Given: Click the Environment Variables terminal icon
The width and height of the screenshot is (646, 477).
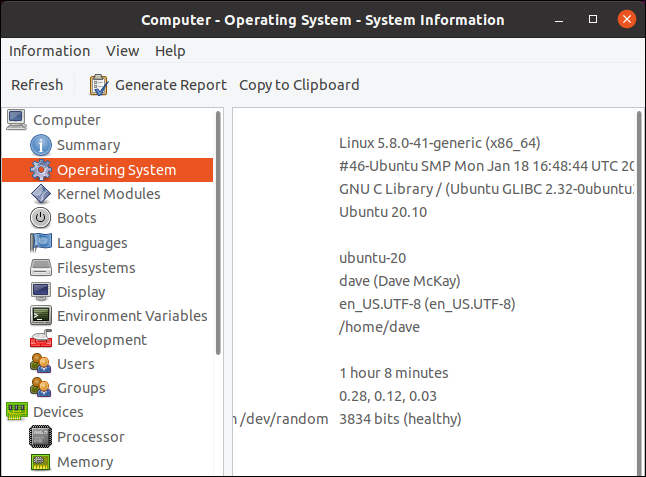Looking at the screenshot, I should tap(41, 316).
